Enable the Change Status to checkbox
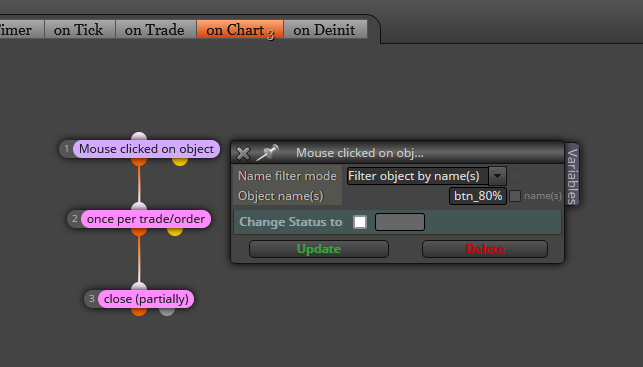 point(360,222)
